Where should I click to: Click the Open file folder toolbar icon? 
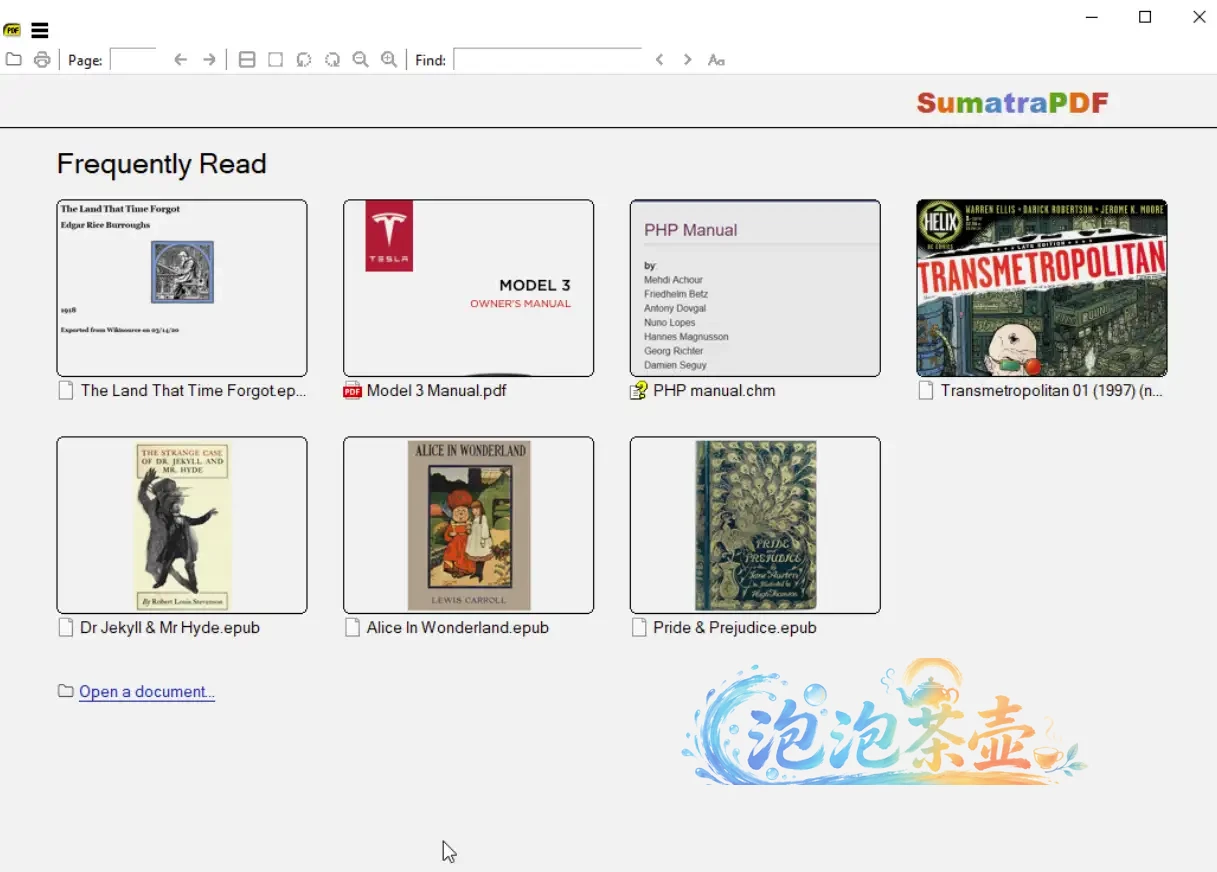(13, 60)
